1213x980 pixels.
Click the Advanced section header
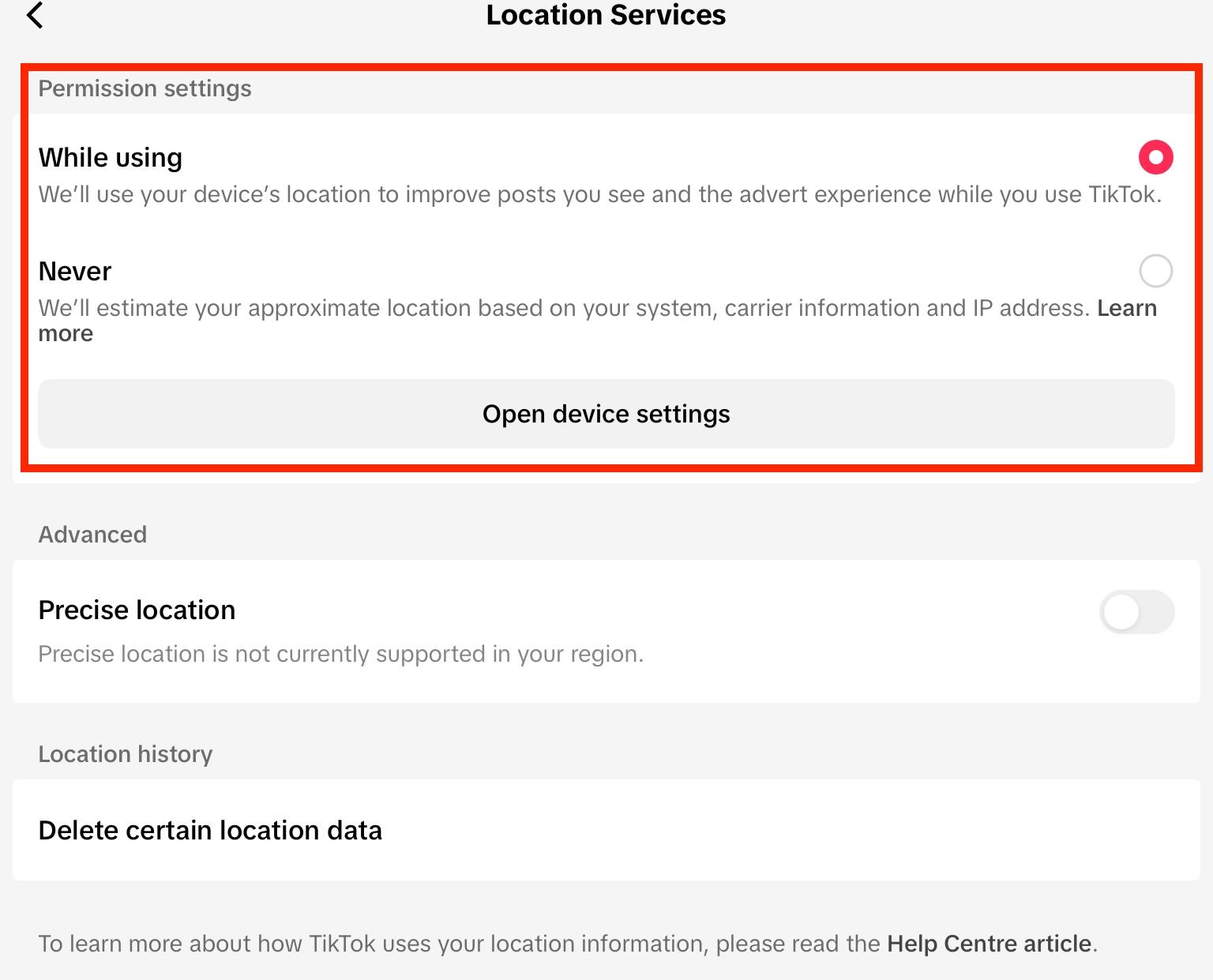click(92, 535)
